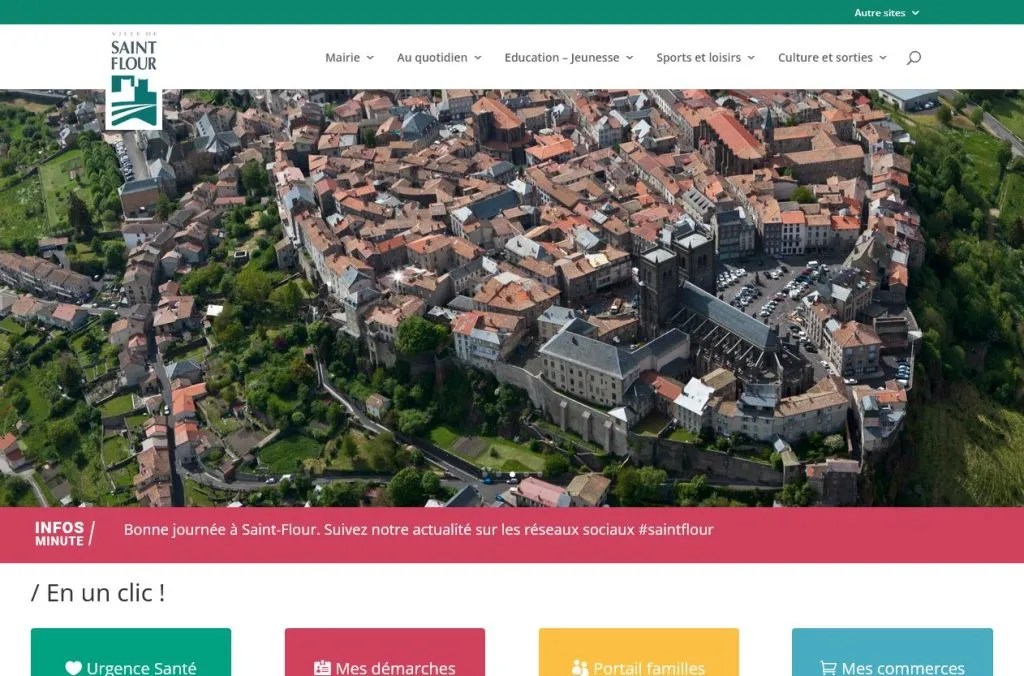Click the ID card icon on Mes démarches

(323, 668)
